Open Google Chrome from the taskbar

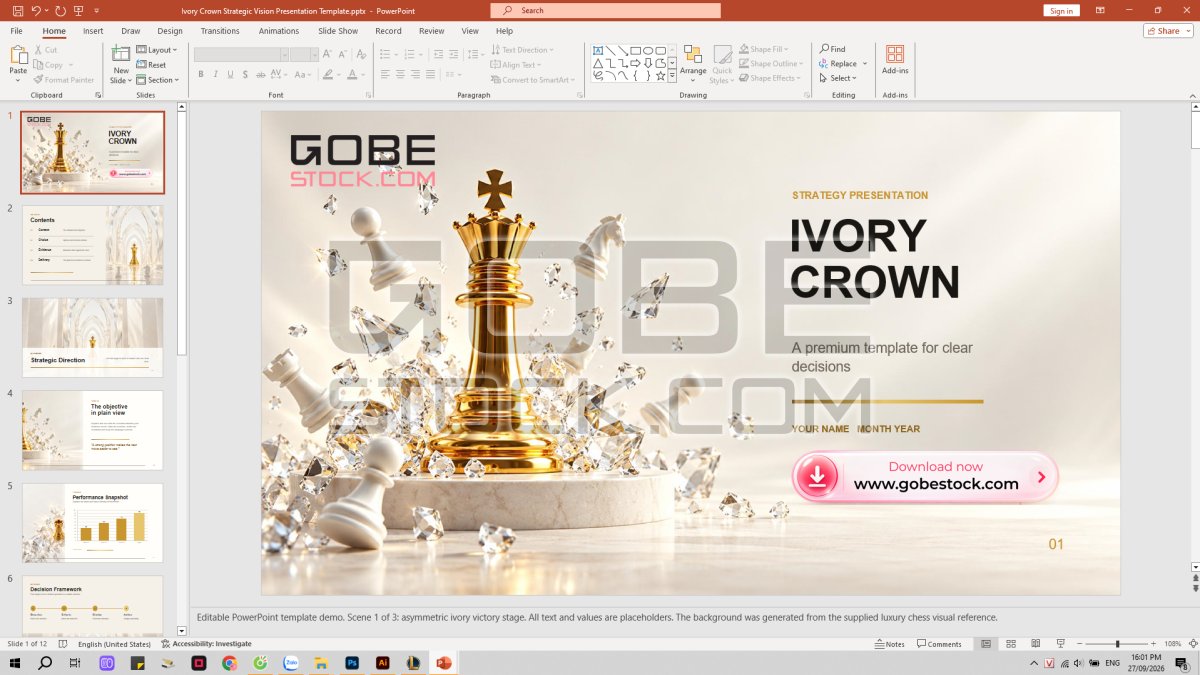click(x=229, y=663)
